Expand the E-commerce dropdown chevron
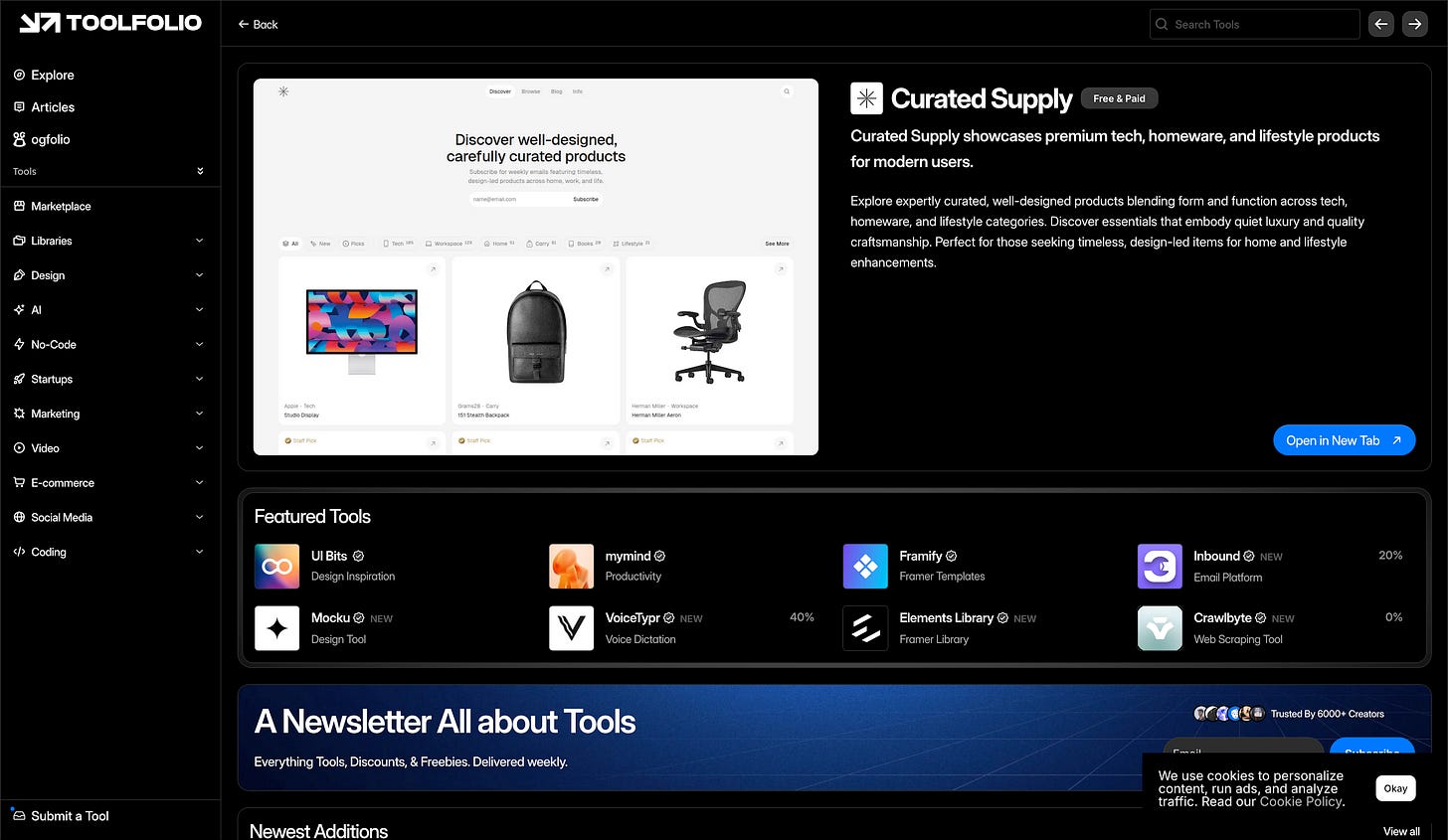 [199, 482]
